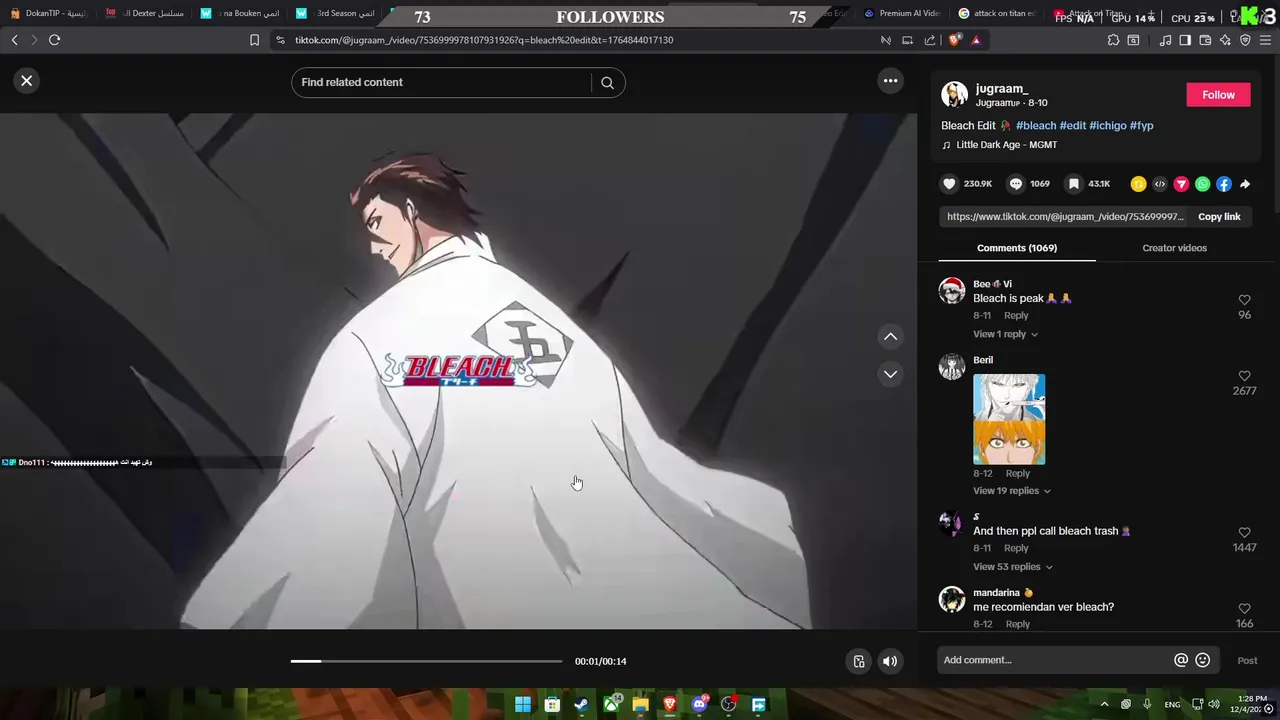Like Beril's image comment
Viewport: 1280px width, 720px height.
pyautogui.click(x=1244, y=376)
